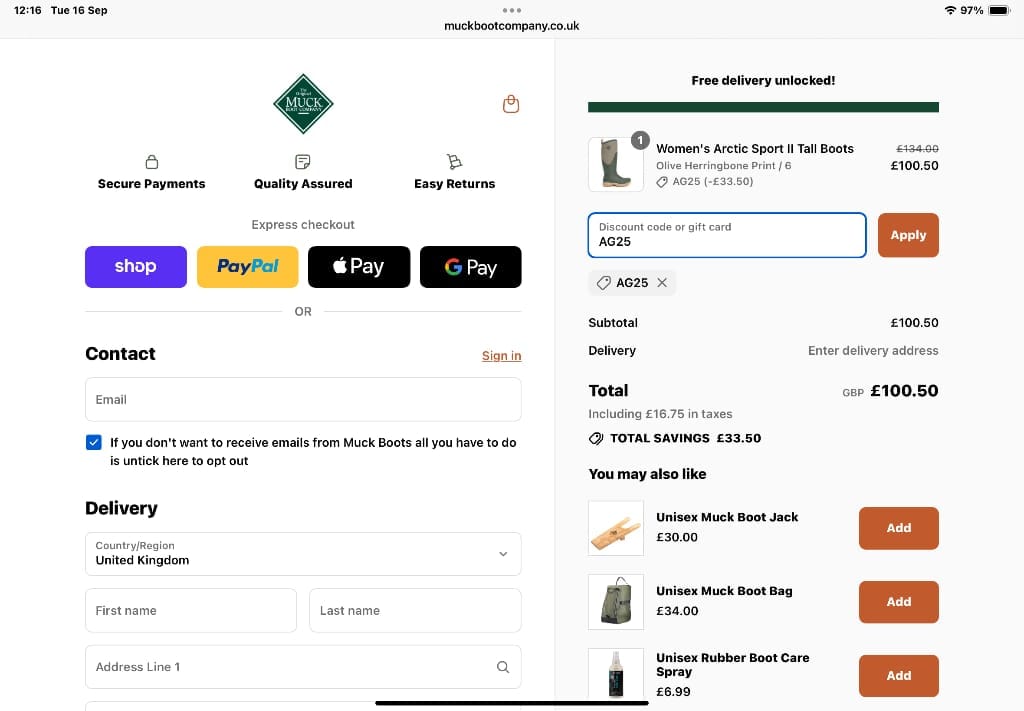
Task: Click the 'Including £16.75 in taxes' text
Action: (x=660, y=414)
